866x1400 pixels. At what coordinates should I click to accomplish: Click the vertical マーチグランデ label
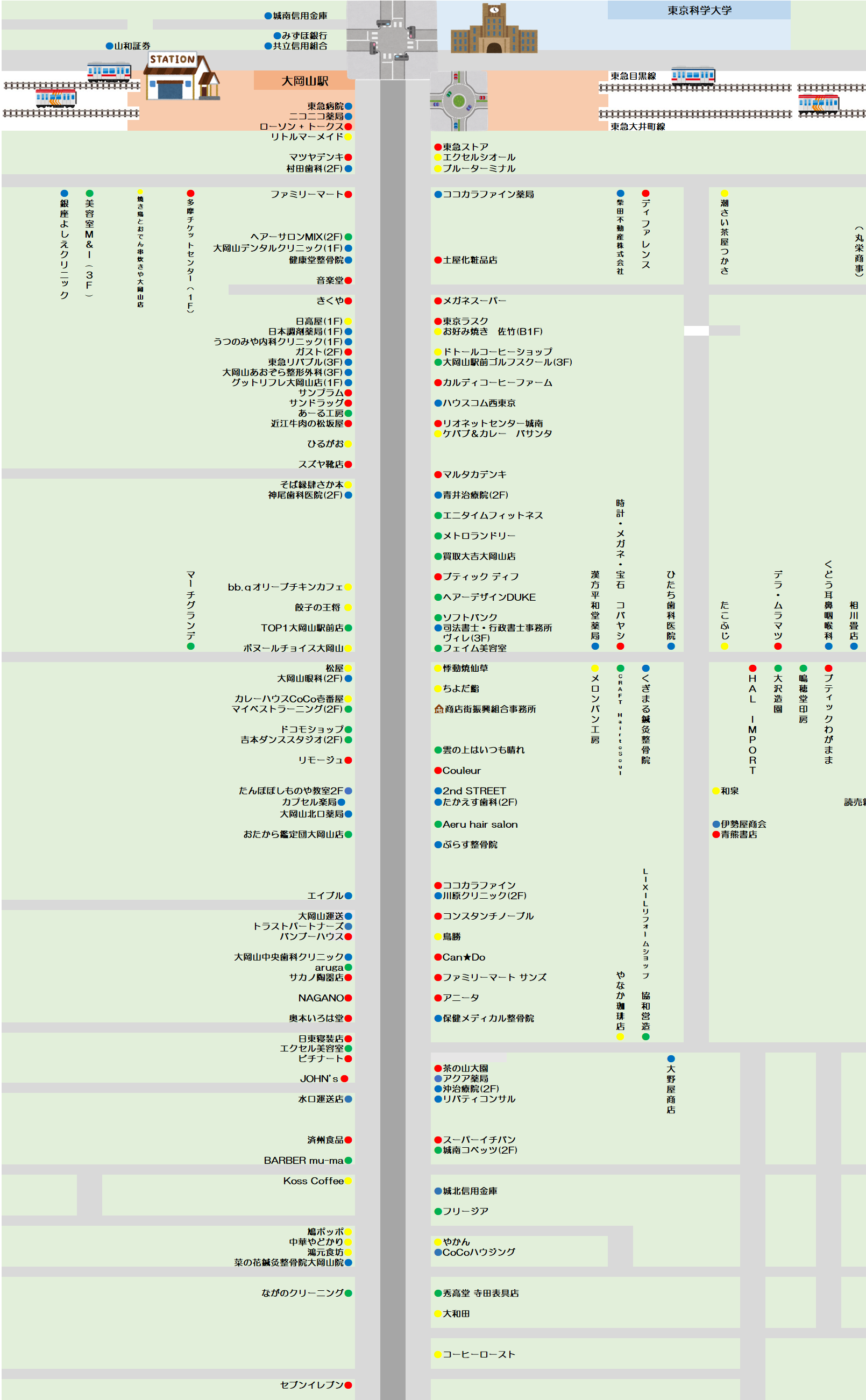(x=191, y=610)
